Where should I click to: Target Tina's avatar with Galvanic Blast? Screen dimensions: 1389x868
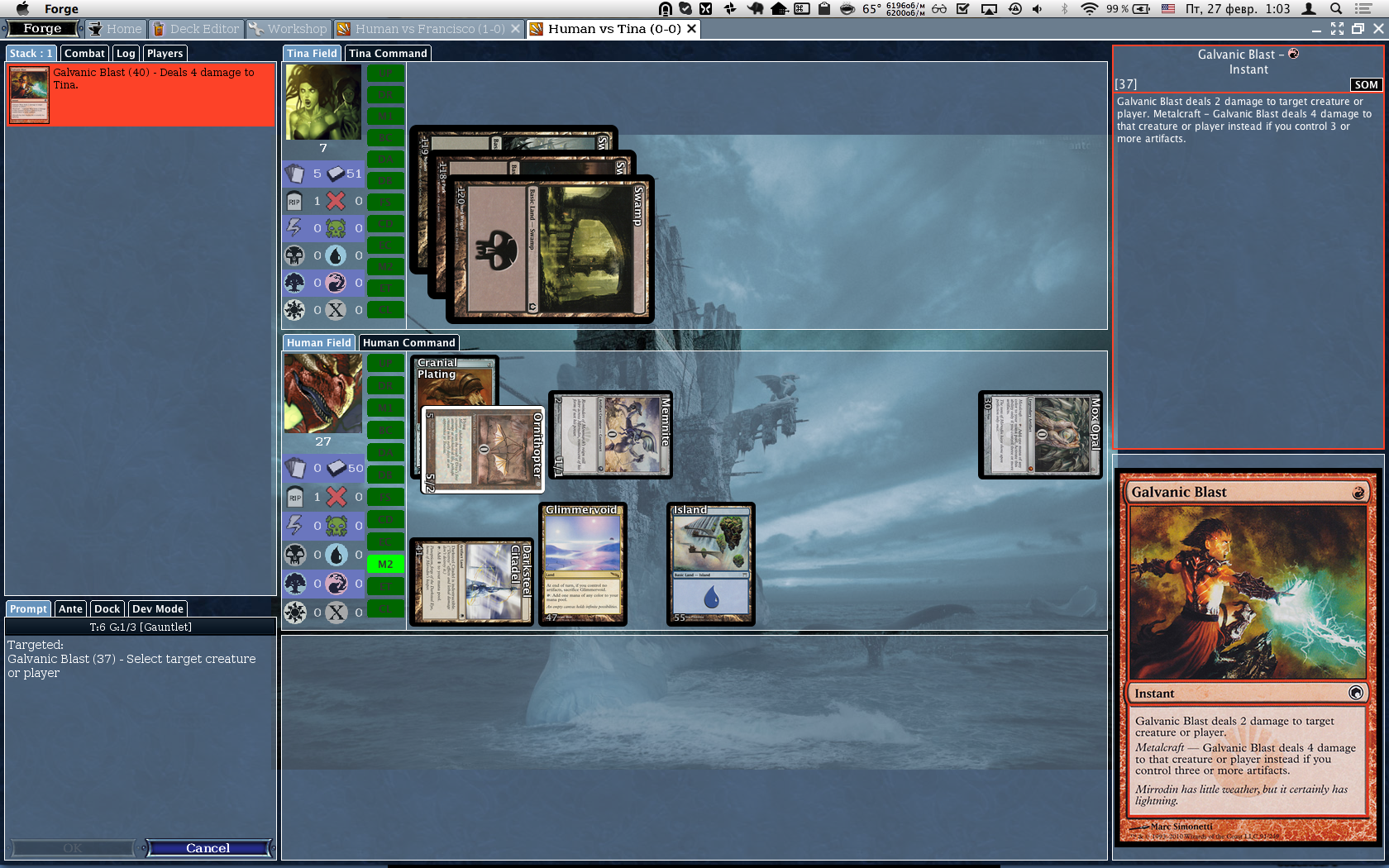click(x=322, y=103)
